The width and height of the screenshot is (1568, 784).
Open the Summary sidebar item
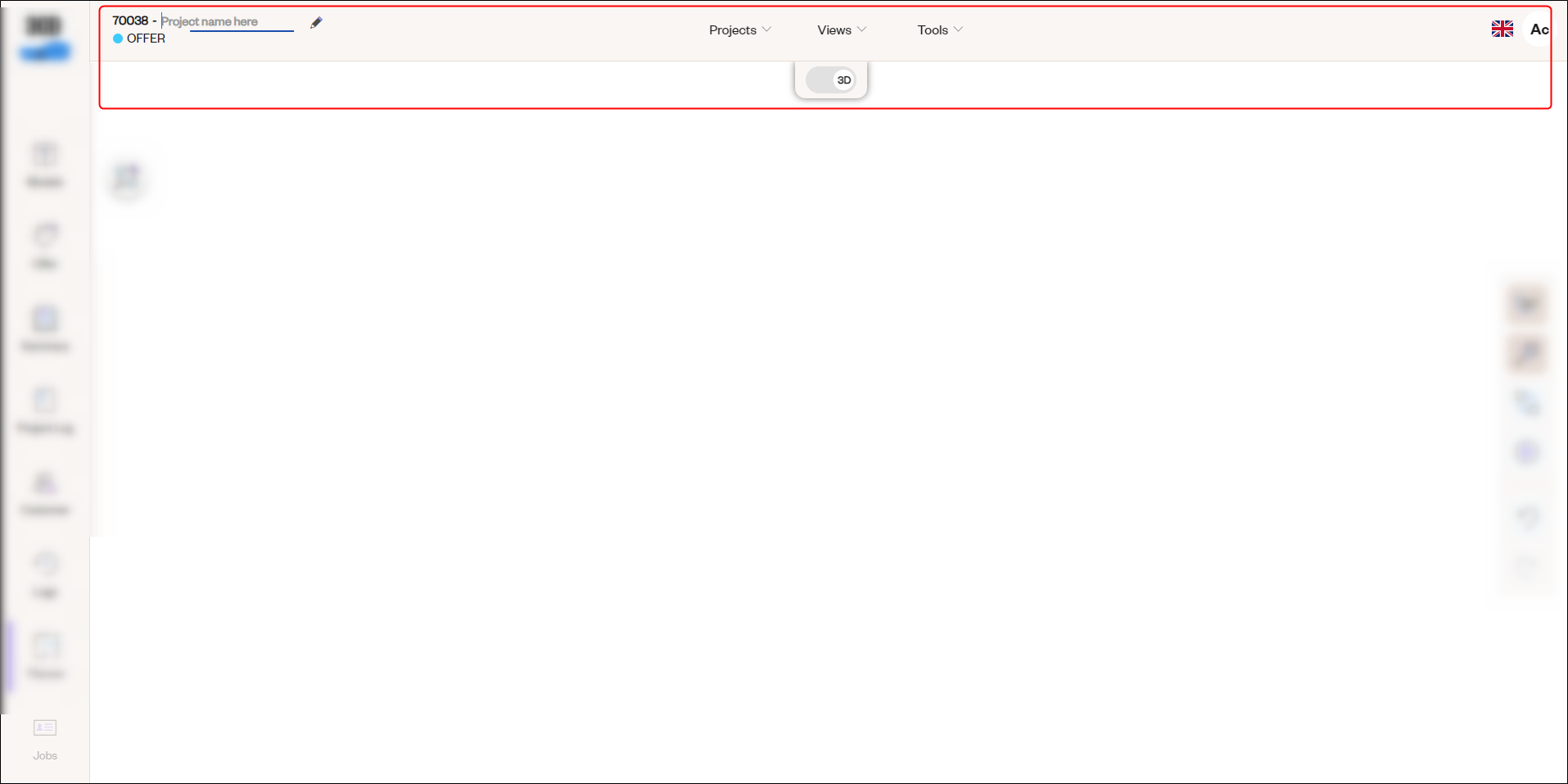tap(45, 329)
